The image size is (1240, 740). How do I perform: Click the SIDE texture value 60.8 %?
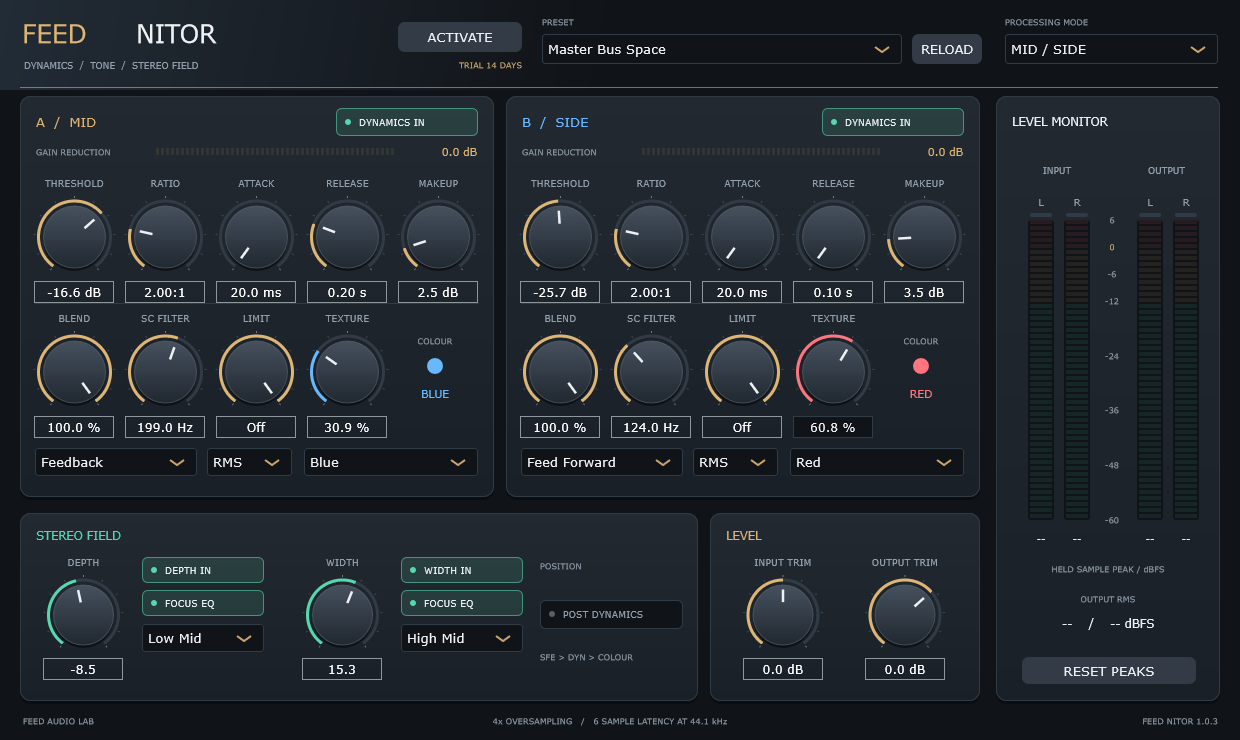pyautogui.click(x=833, y=427)
